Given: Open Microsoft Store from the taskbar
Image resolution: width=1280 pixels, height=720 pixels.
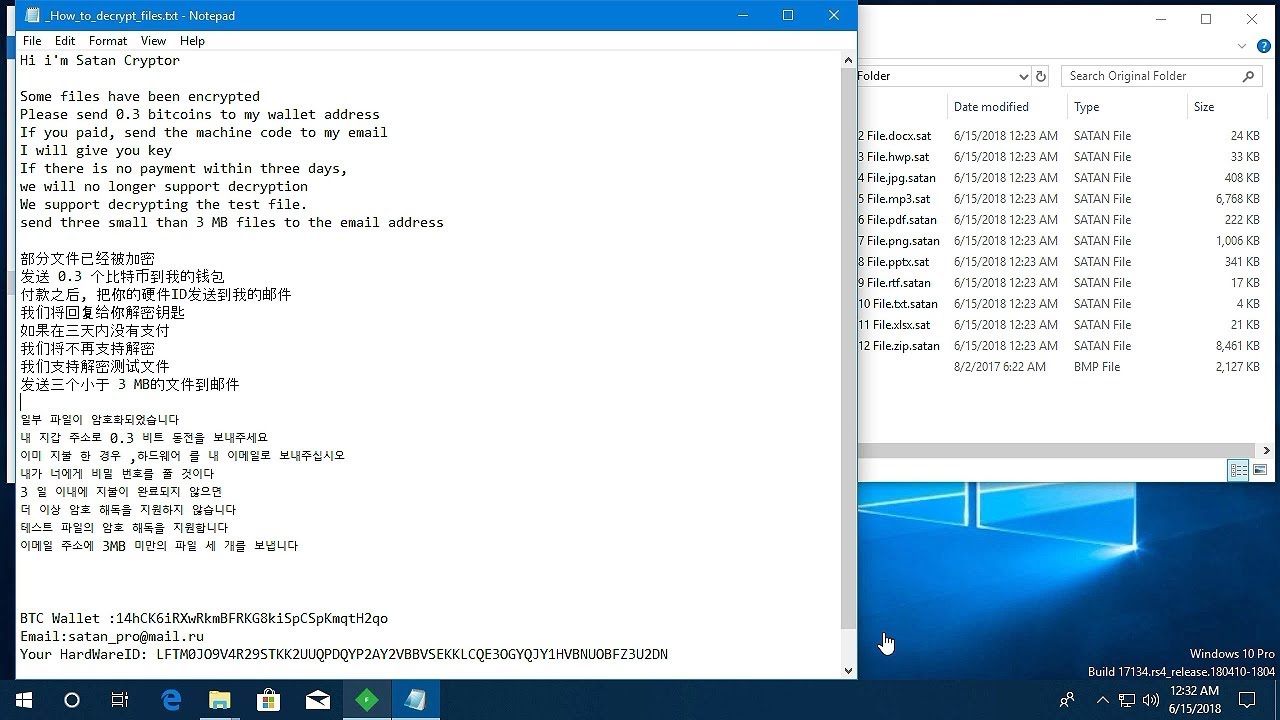Looking at the screenshot, I should [269, 700].
